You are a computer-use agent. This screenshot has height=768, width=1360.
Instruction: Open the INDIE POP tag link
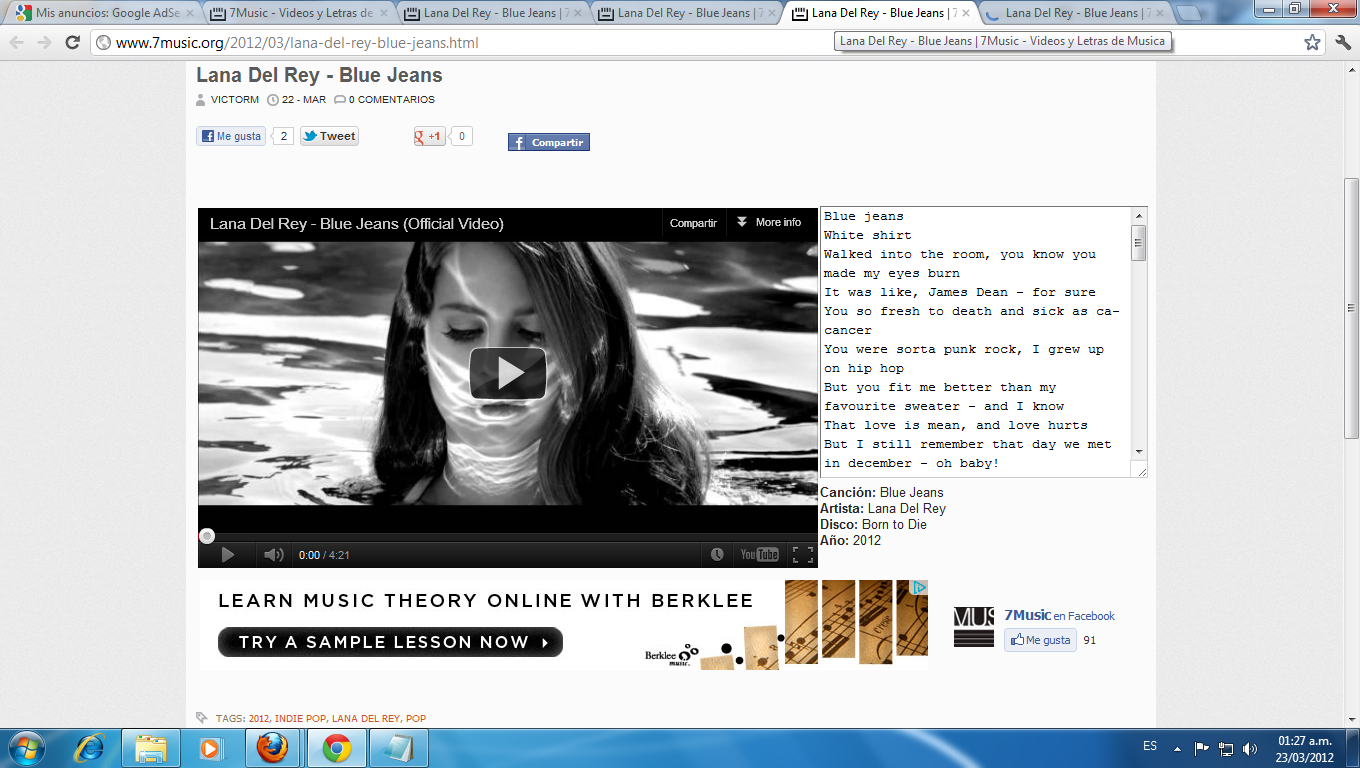300,719
